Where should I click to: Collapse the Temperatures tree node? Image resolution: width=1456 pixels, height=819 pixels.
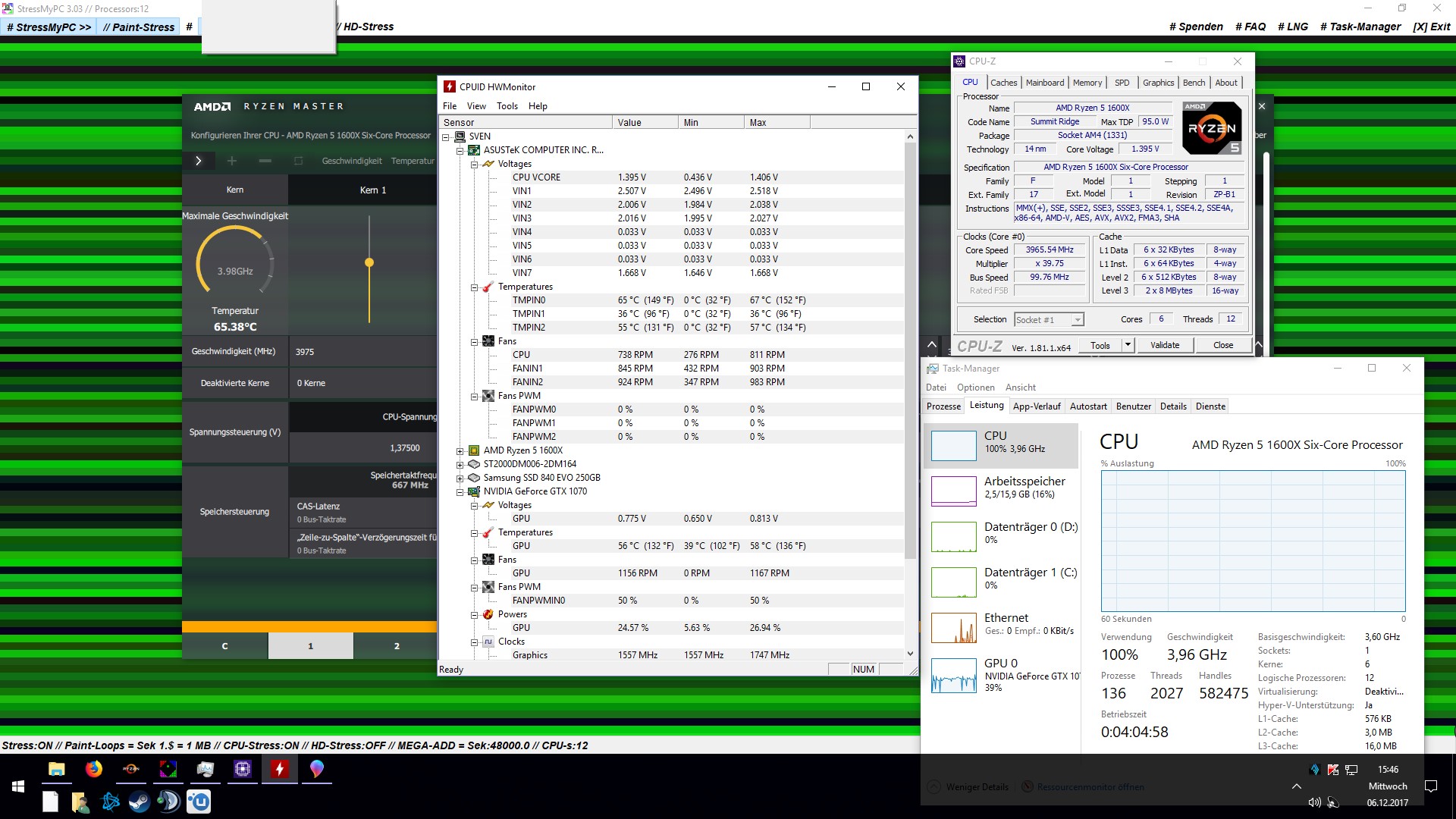(474, 287)
